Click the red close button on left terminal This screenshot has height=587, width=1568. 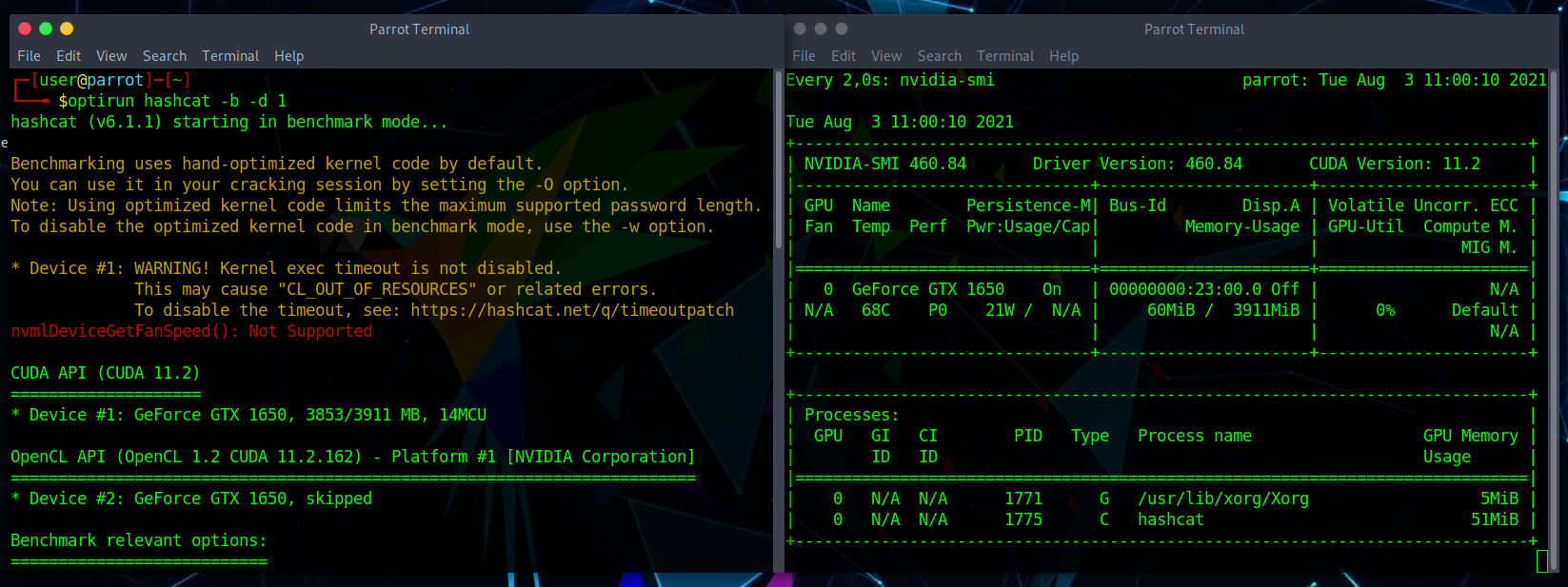(x=25, y=29)
